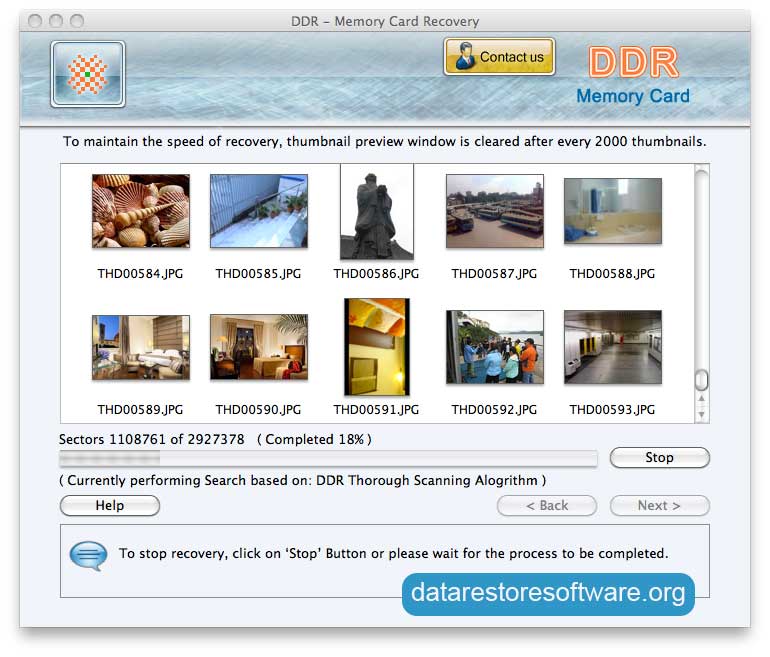Zoom the window with the third title button
Viewport: 770px width, 657px height.
(77, 21)
